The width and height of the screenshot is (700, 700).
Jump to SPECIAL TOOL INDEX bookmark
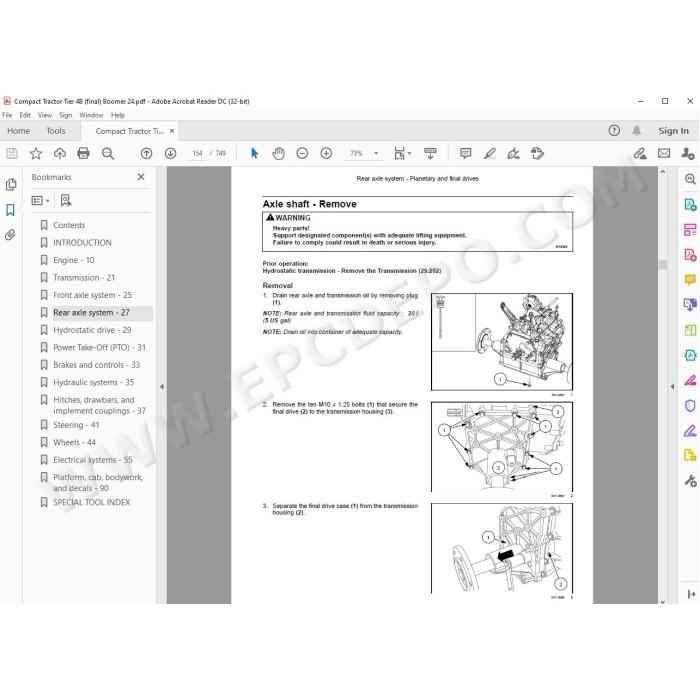coord(92,502)
